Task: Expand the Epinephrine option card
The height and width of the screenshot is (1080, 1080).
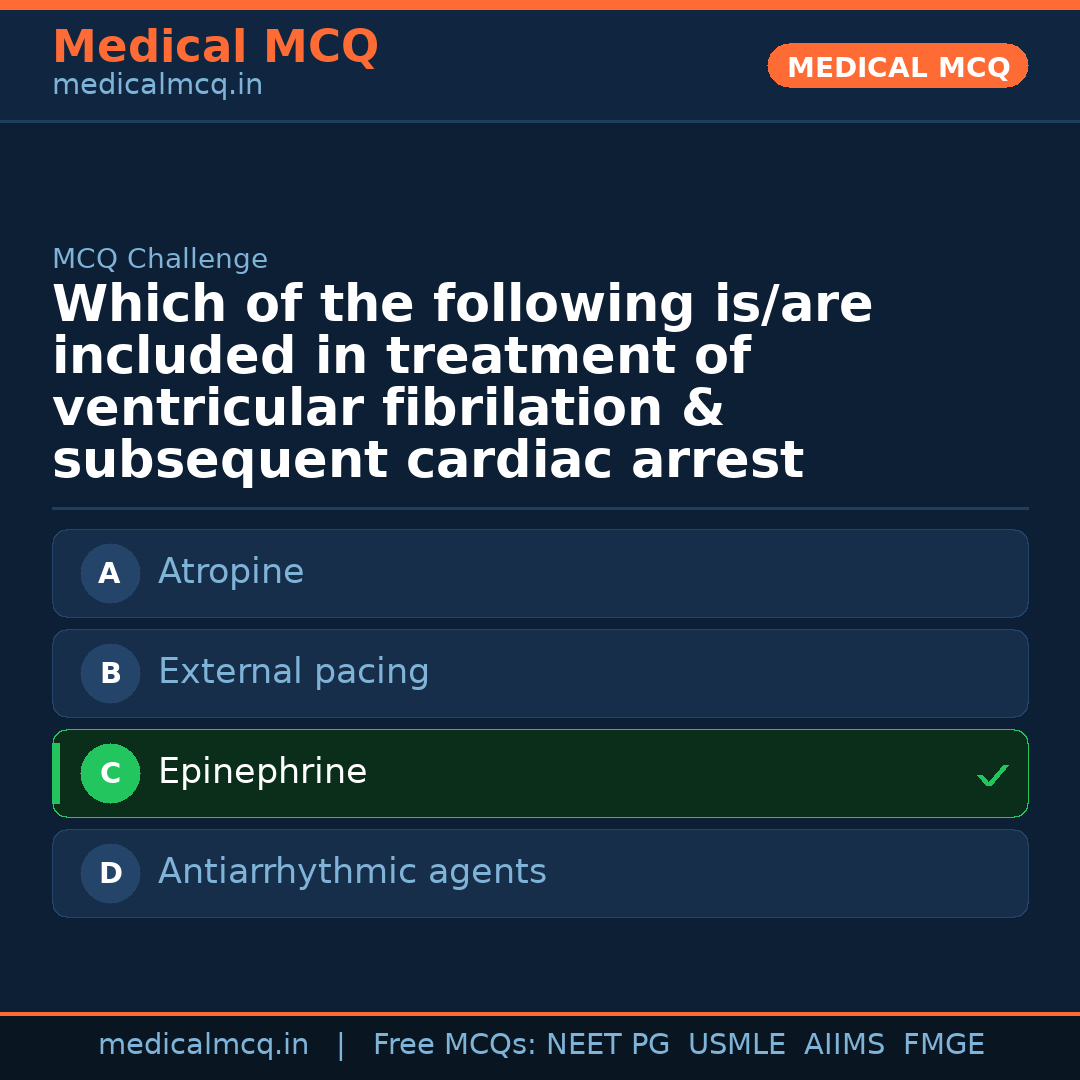Action: click(x=540, y=773)
